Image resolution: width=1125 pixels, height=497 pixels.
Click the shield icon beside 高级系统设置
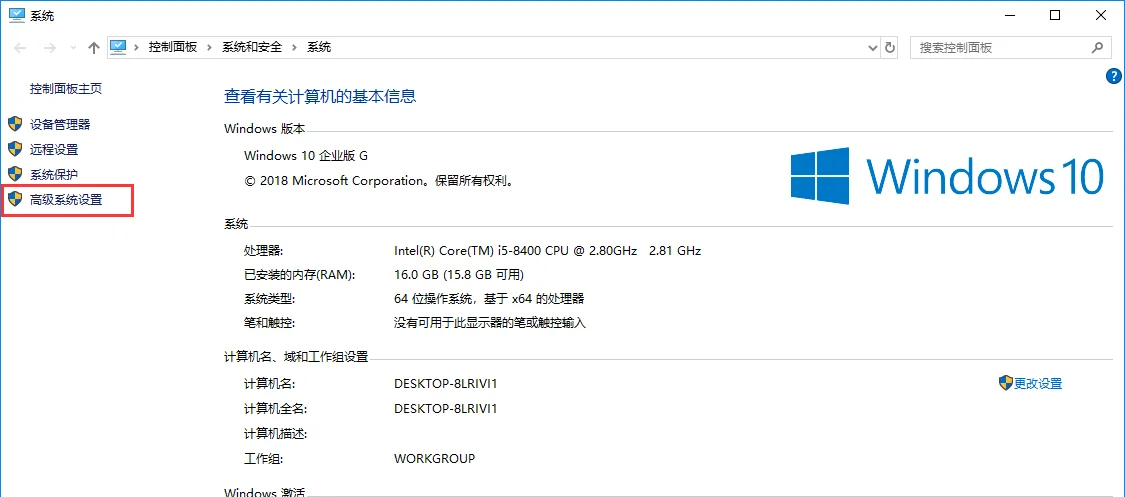coord(14,199)
